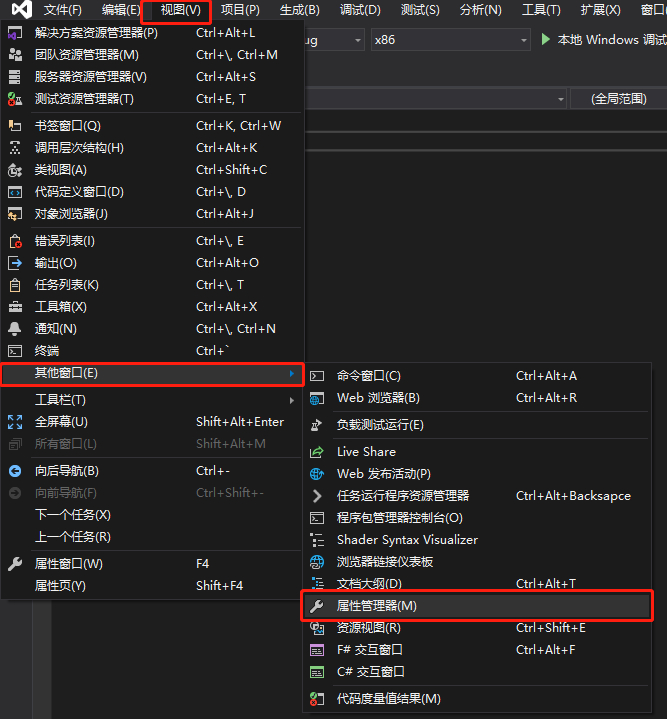Select 属性管理器(M) in submenu
This screenshot has height=719, width=667.
click(477, 606)
